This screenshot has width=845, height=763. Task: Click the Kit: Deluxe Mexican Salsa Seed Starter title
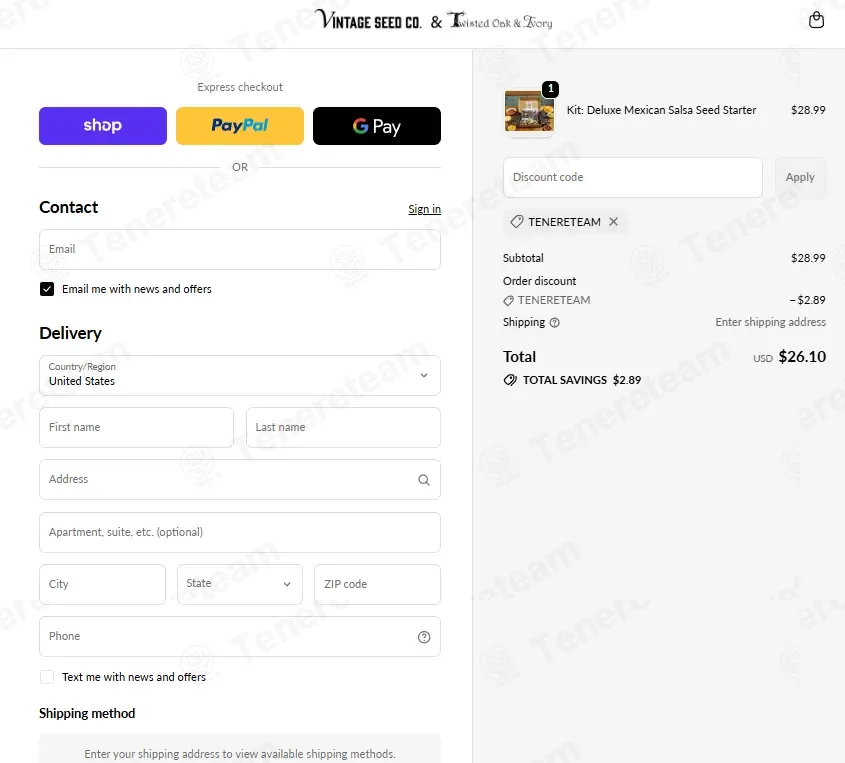661,110
